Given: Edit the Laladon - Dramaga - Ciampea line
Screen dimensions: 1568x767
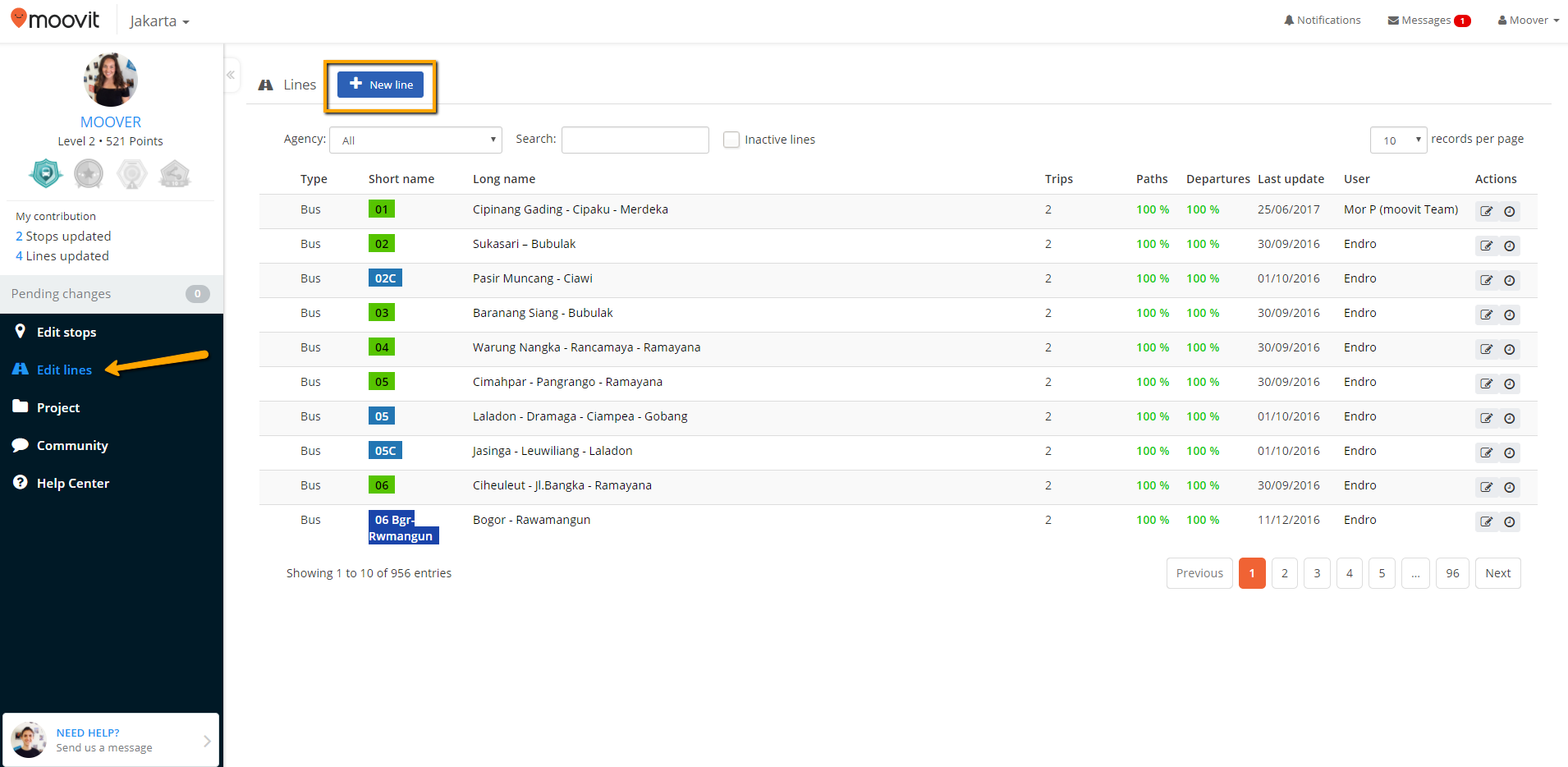Looking at the screenshot, I should pos(1486,418).
